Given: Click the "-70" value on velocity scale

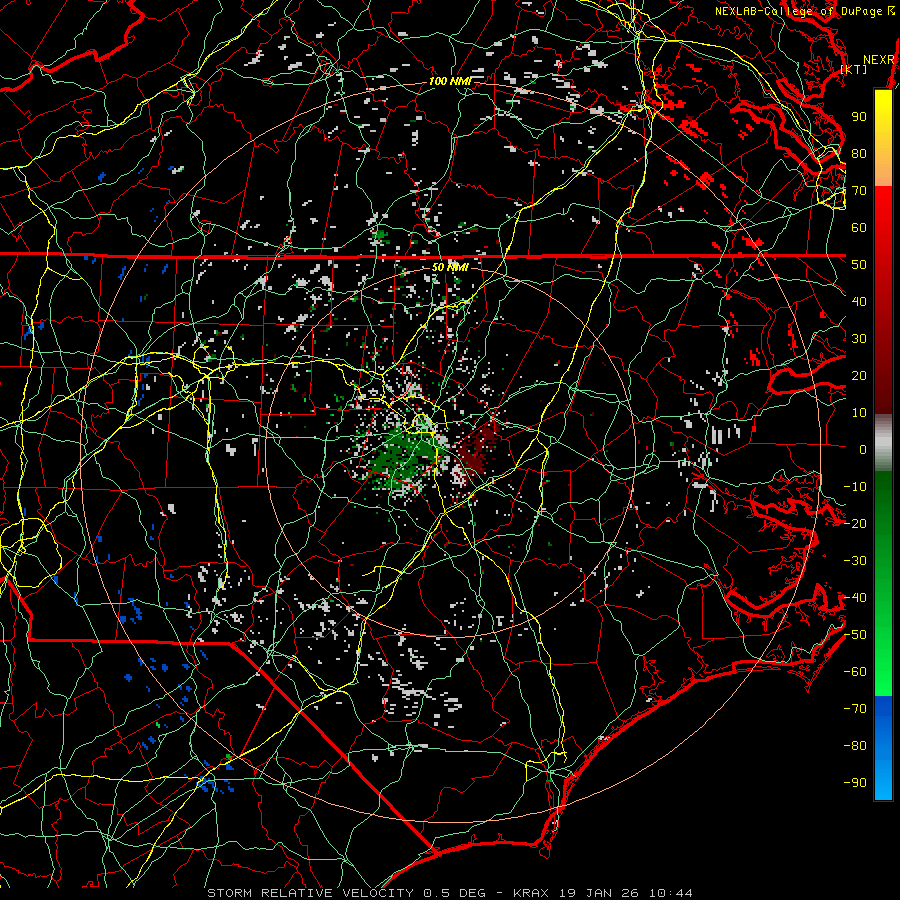Looking at the screenshot, I should tap(855, 709).
